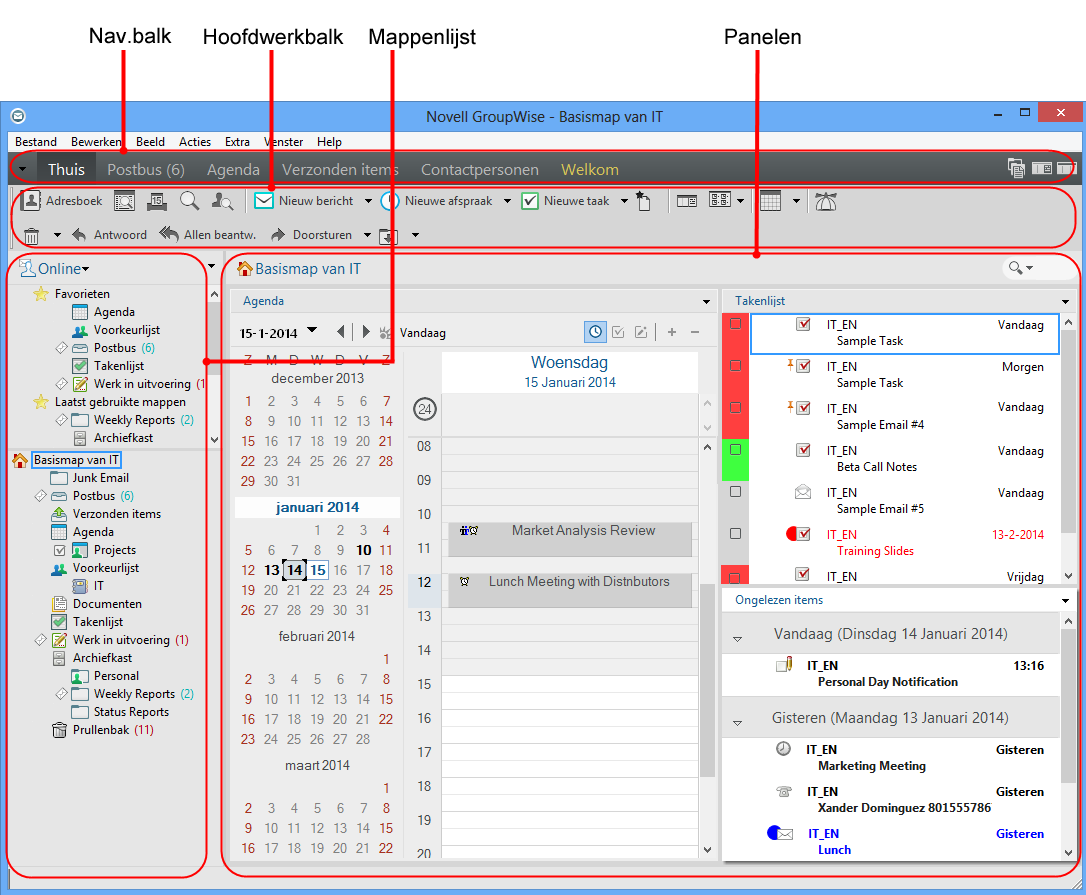
Task: Switch to the Welkom tab
Action: (589, 170)
